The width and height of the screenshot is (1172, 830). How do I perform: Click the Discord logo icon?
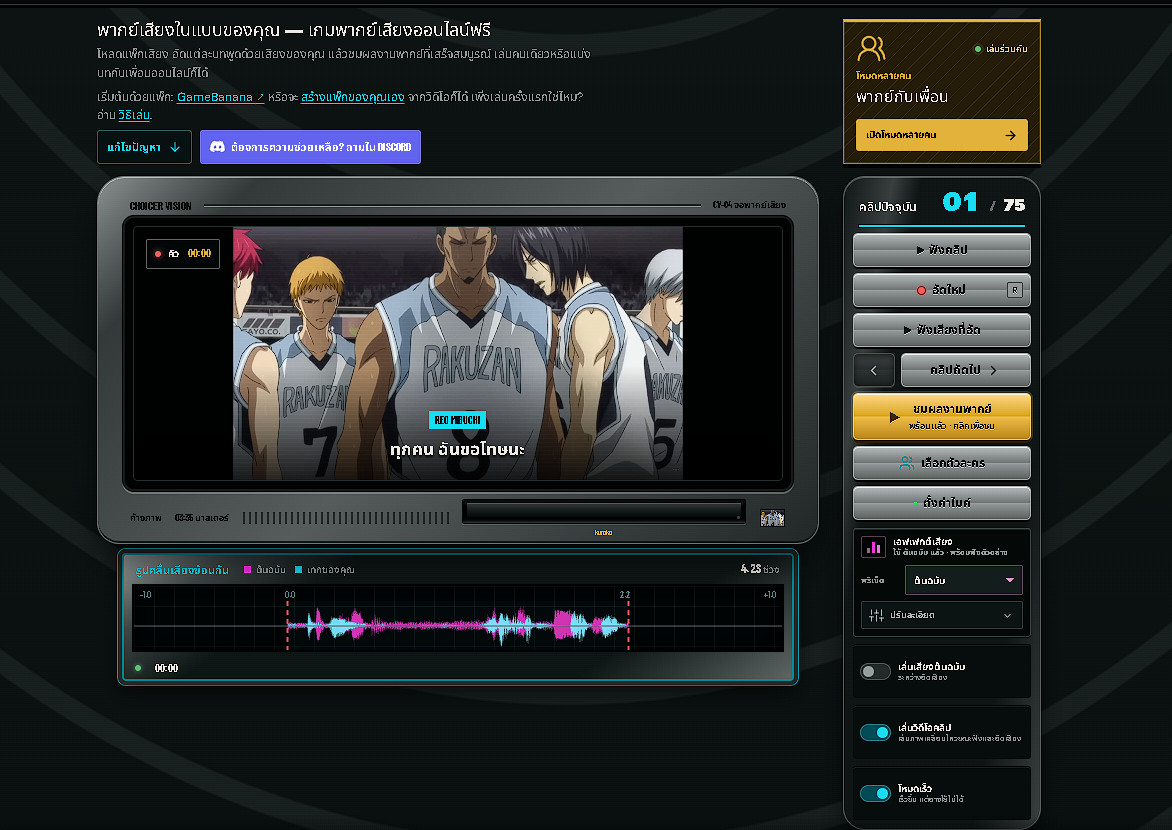click(x=218, y=147)
